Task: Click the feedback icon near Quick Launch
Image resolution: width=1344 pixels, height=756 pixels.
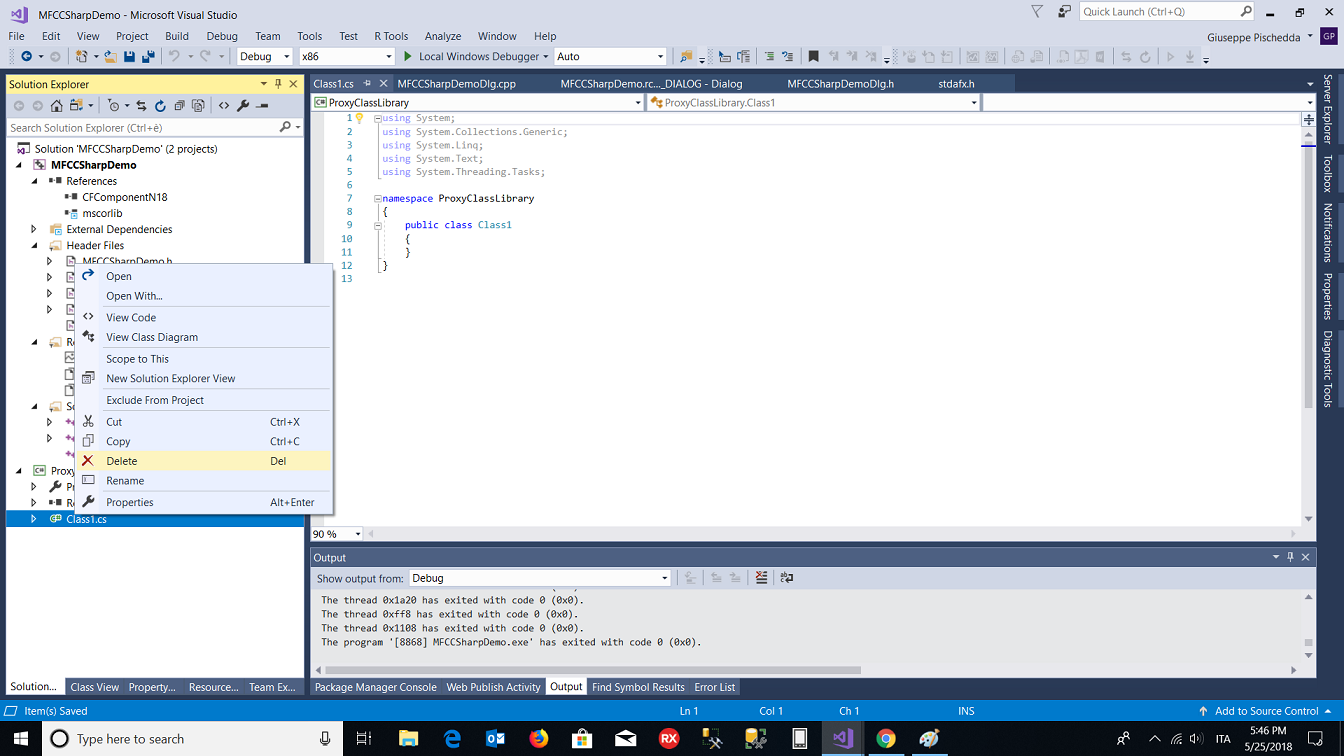Action: (1063, 12)
